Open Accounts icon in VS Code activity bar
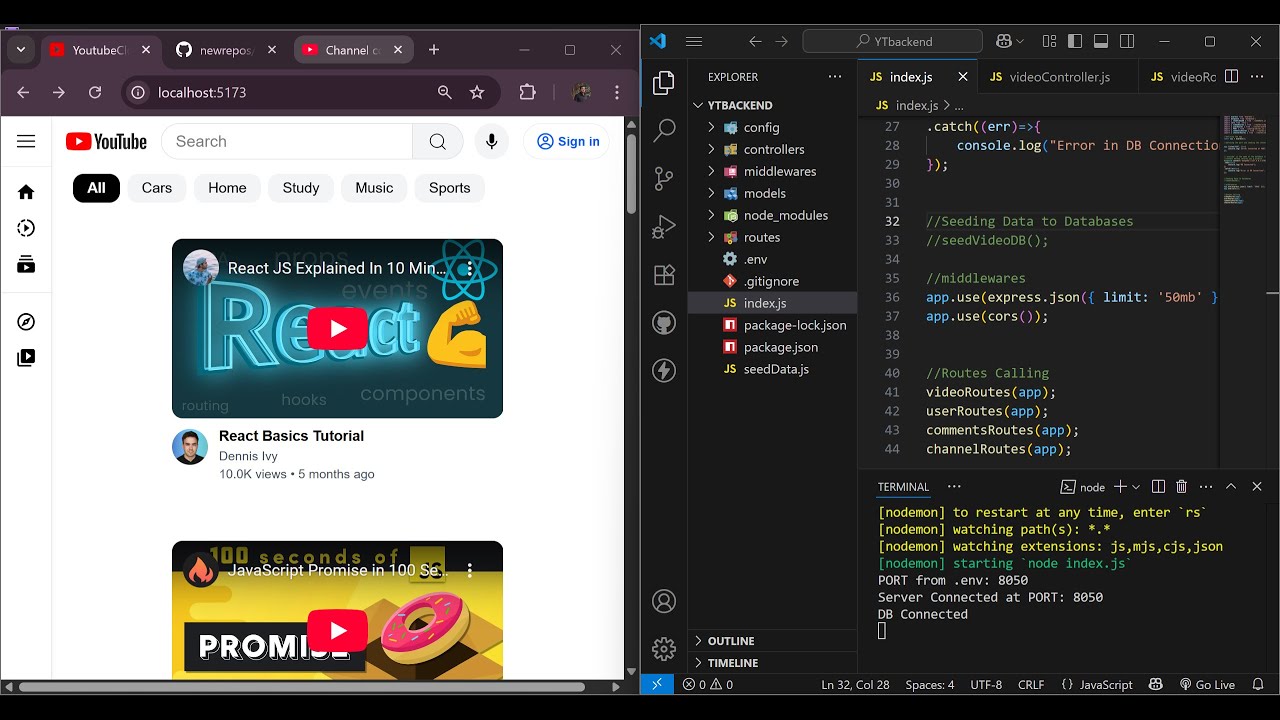The height and width of the screenshot is (720, 1280). (x=664, y=601)
